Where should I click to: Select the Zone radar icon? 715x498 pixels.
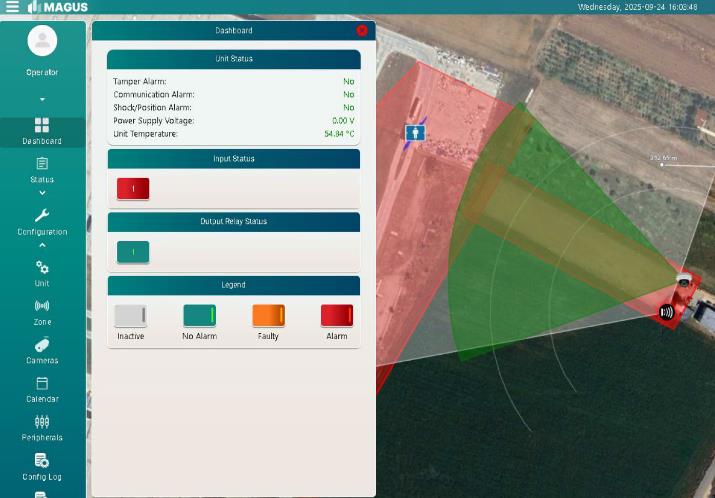[42, 306]
